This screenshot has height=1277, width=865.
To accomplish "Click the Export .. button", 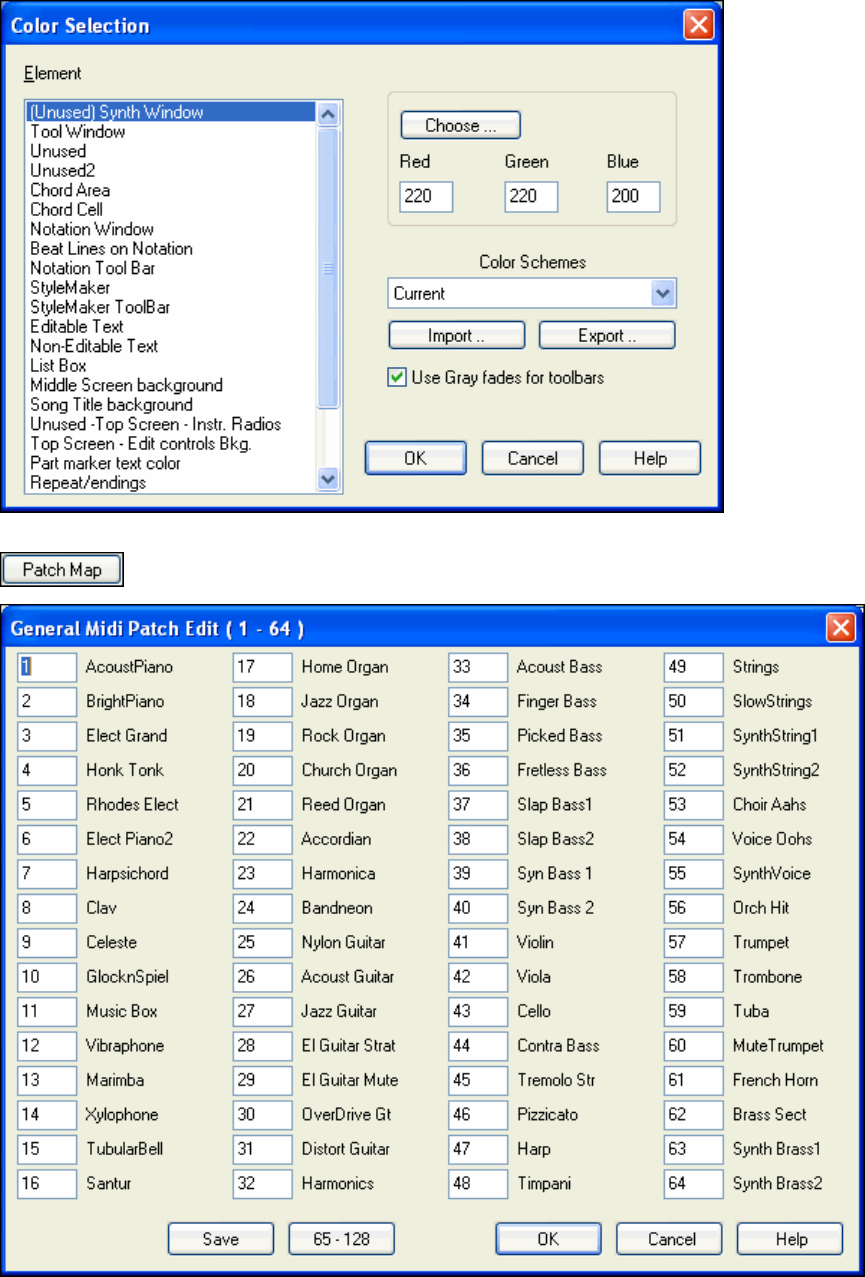I will [x=607, y=335].
